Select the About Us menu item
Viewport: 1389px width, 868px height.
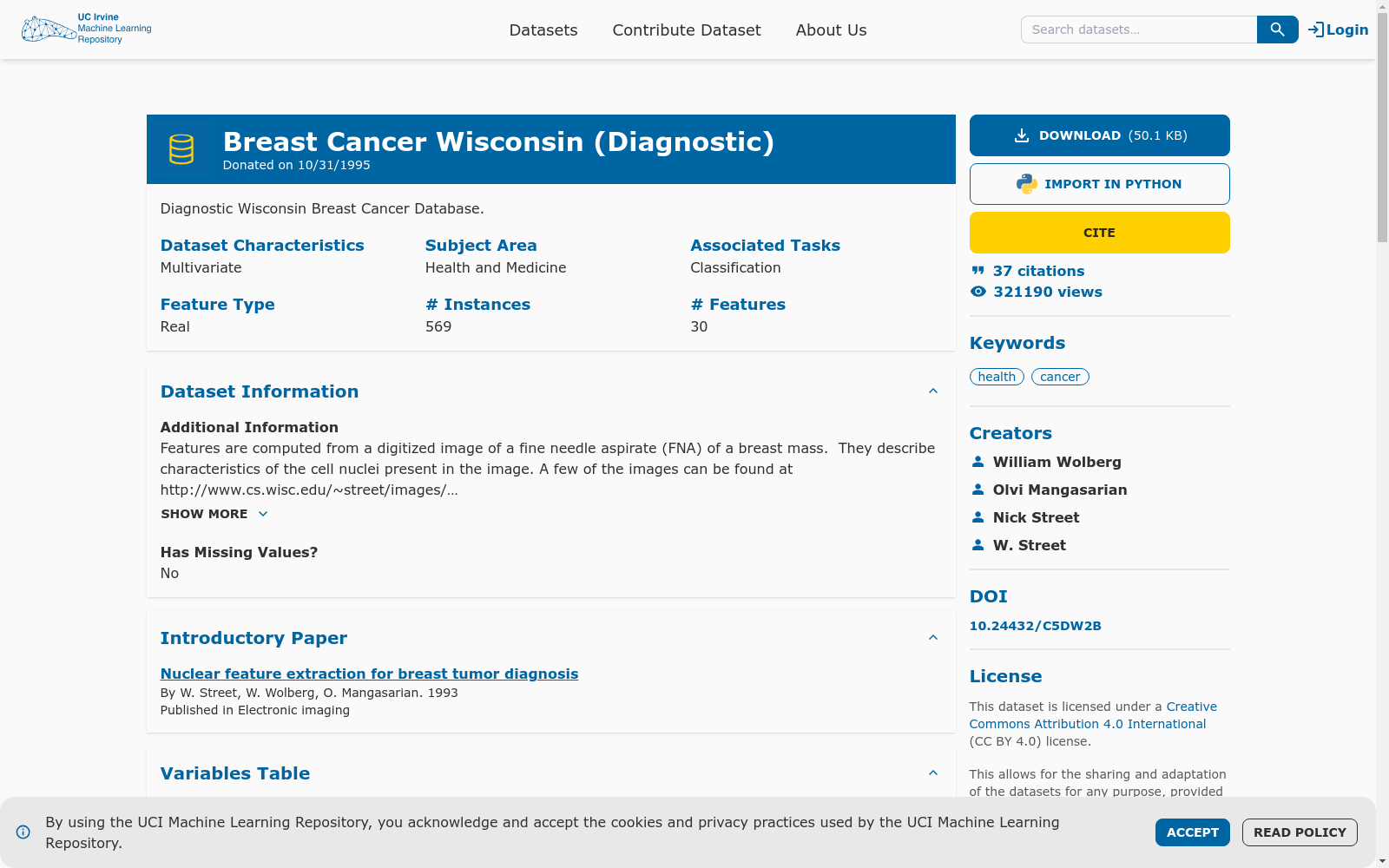(831, 30)
